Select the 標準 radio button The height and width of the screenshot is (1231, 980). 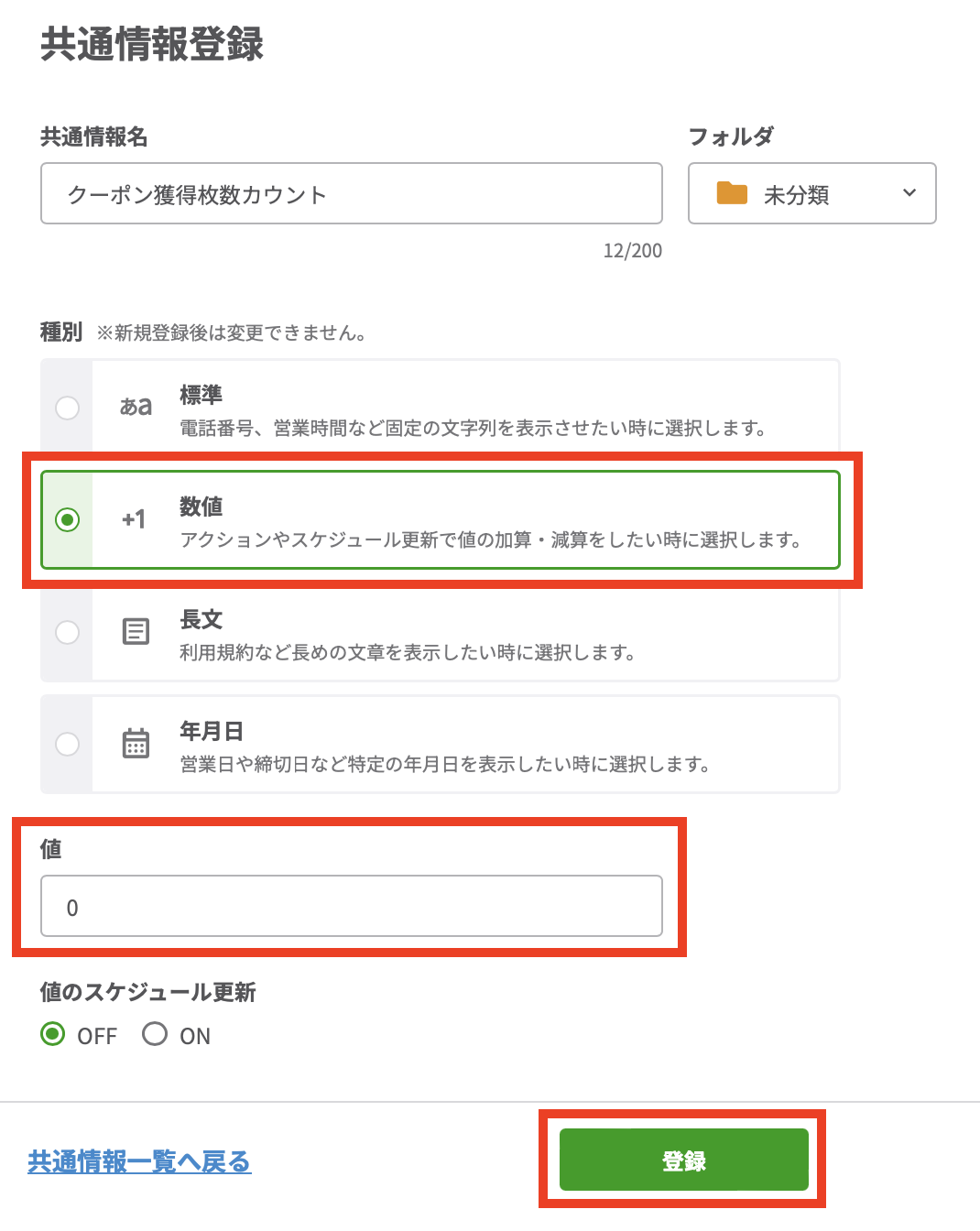pyautogui.click(x=67, y=408)
